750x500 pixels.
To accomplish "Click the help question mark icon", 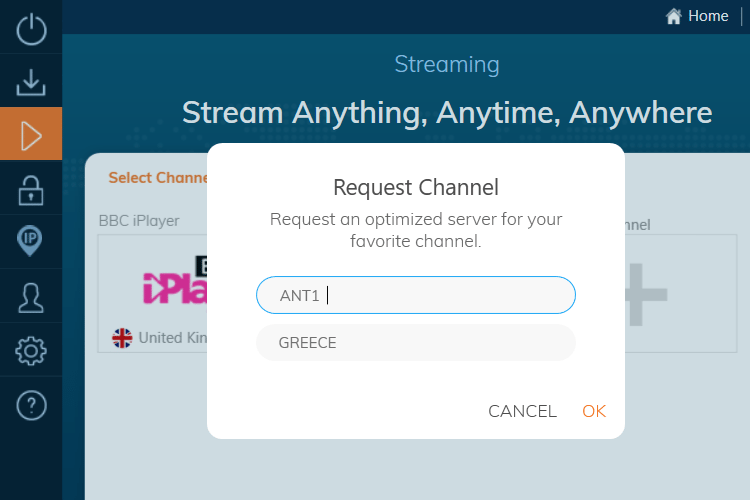I will [31, 406].
